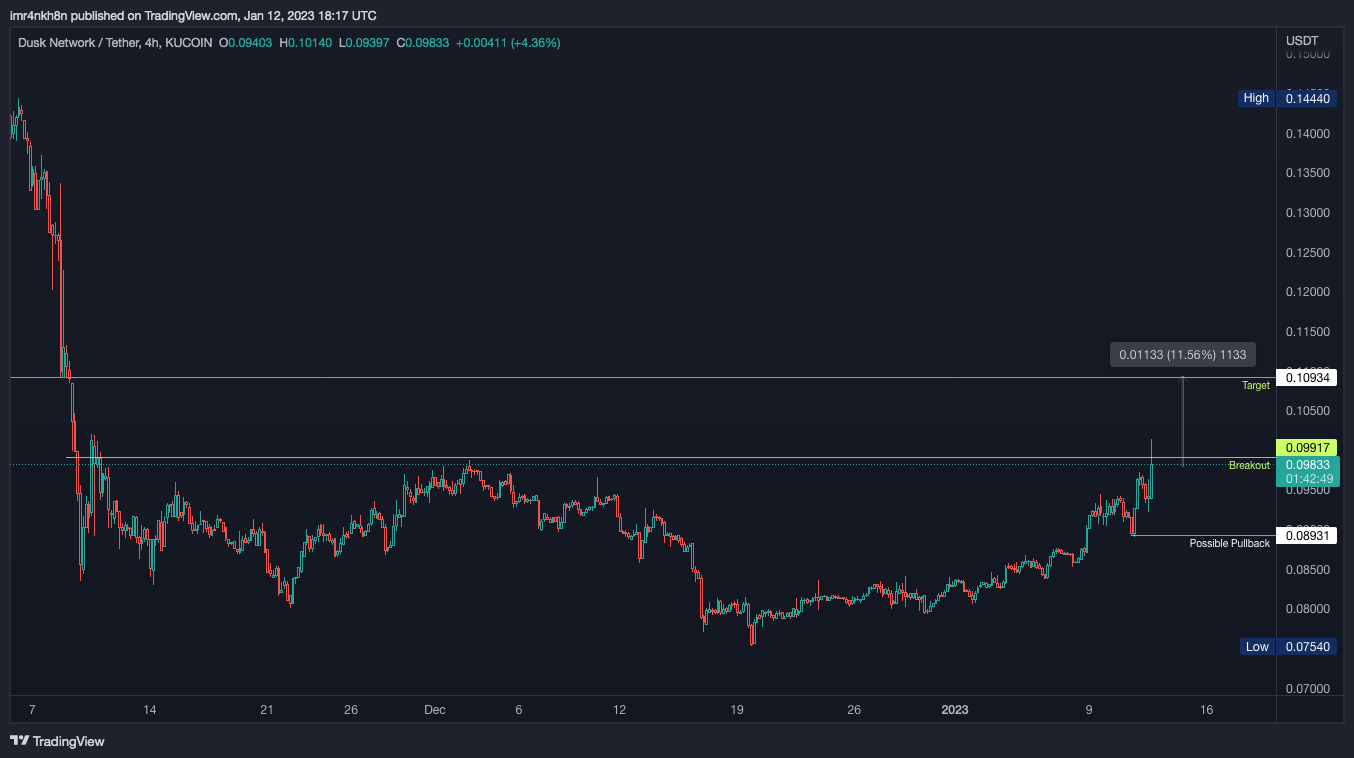Click the Target price tag 0.10934
The image size is (1354, 758).
[1308, 377]
